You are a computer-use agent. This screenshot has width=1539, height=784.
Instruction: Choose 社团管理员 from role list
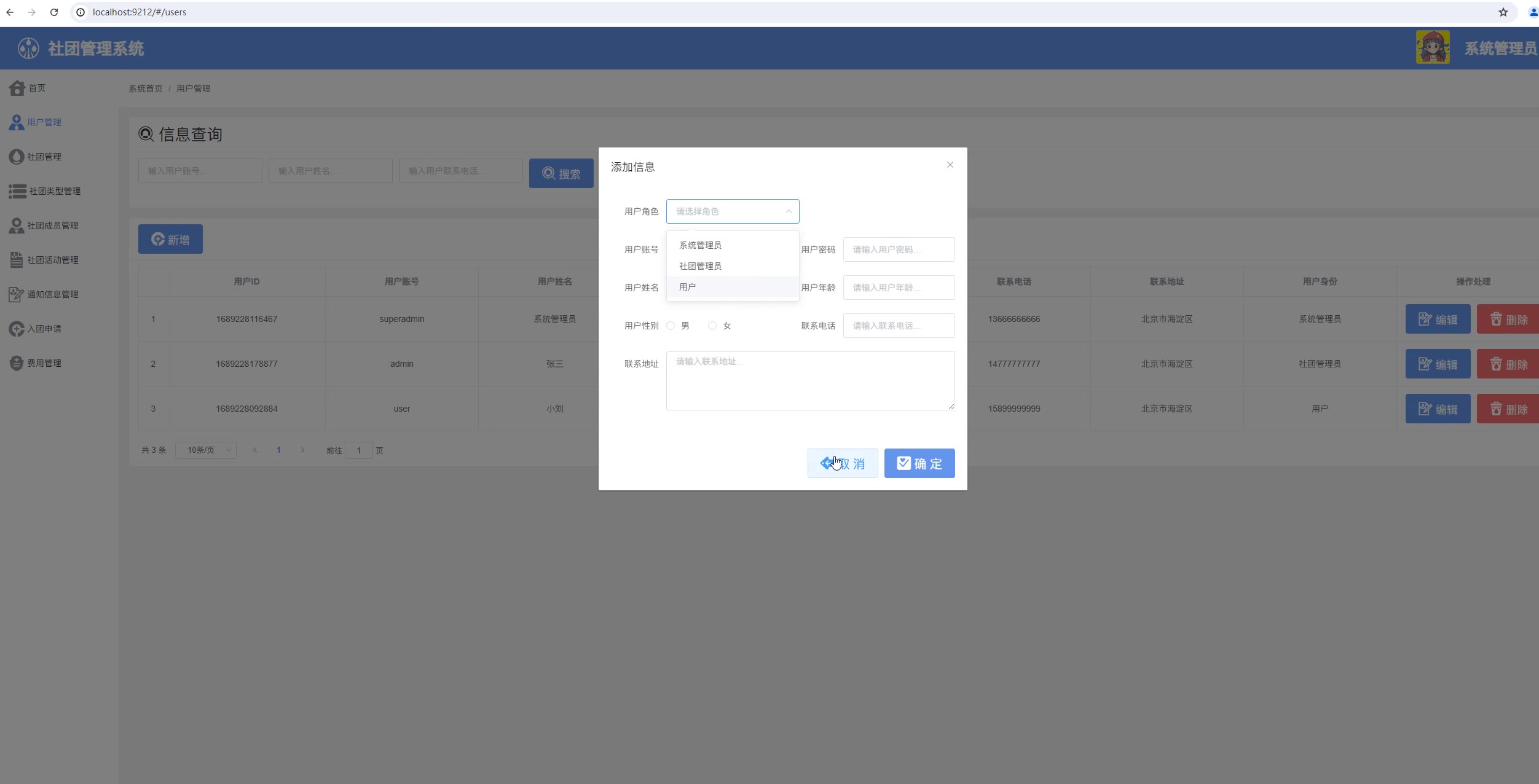(x=701, y=267)
